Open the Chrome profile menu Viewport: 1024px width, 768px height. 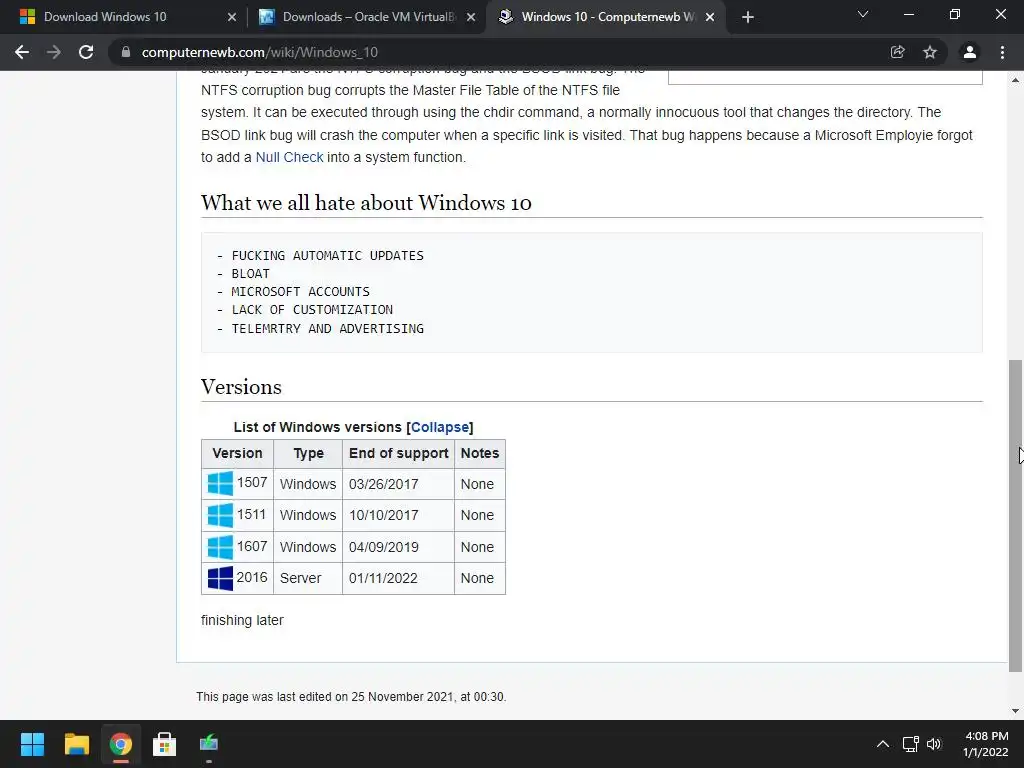tap(970, 52)
